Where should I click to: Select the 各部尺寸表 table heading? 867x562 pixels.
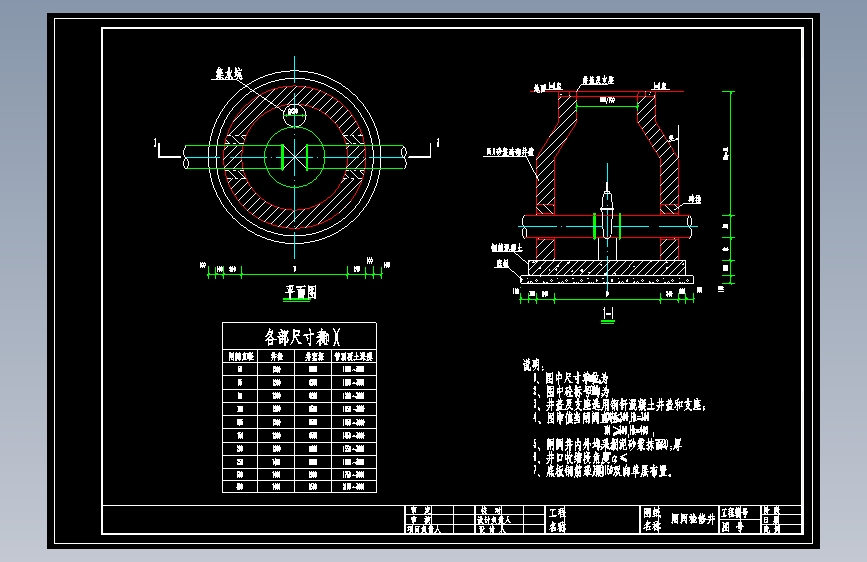pos(302,336)
